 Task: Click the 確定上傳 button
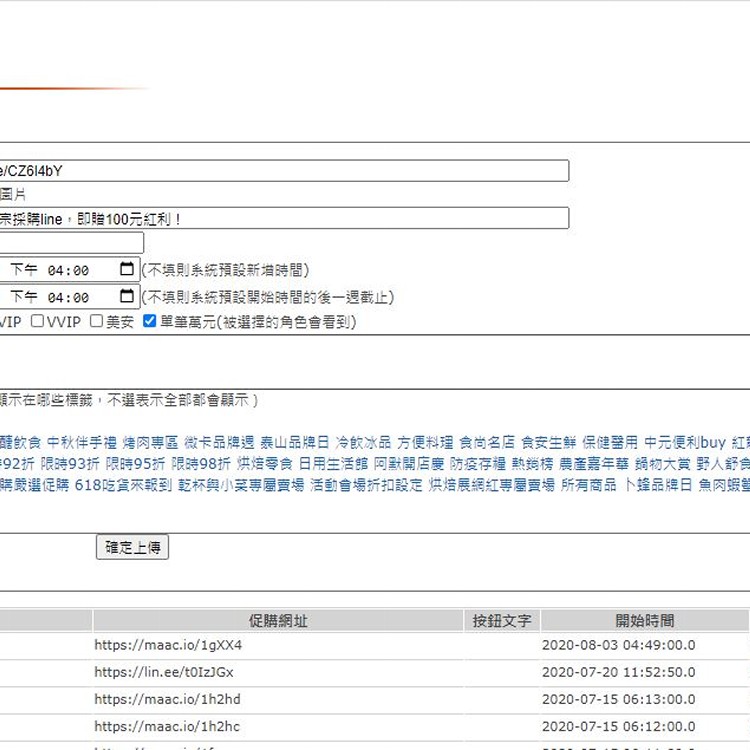tap(132, 547)
